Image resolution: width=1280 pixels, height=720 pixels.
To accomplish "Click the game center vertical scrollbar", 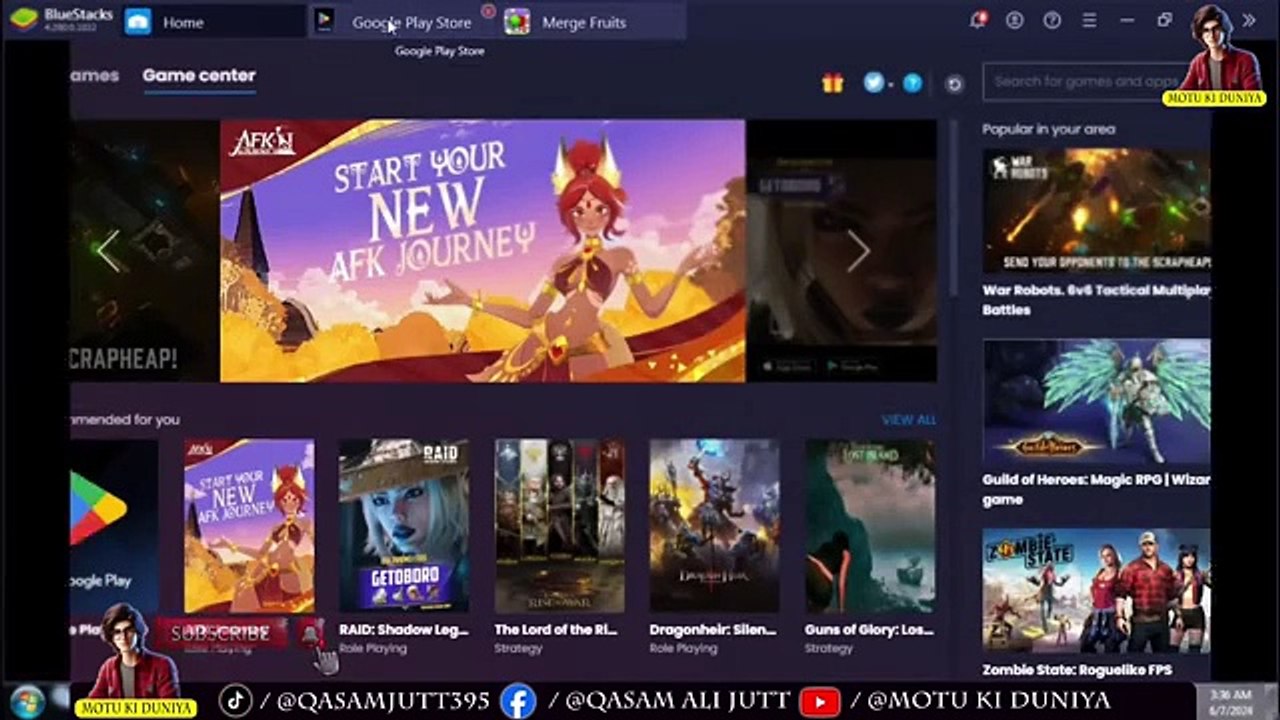I will tap(953, 210).
